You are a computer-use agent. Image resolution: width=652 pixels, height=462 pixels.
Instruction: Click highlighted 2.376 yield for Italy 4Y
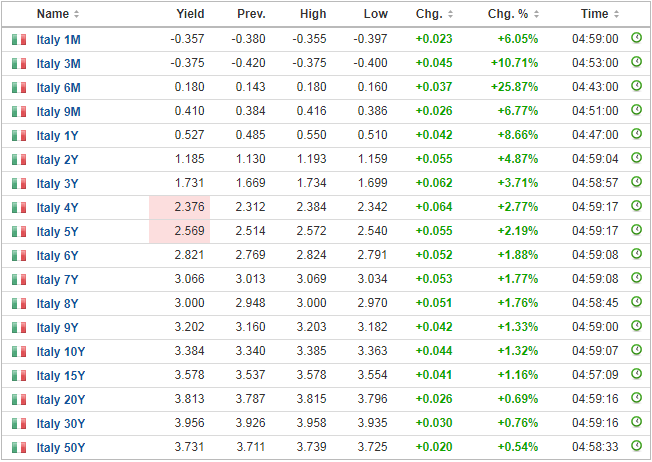(x=189, y=207)
